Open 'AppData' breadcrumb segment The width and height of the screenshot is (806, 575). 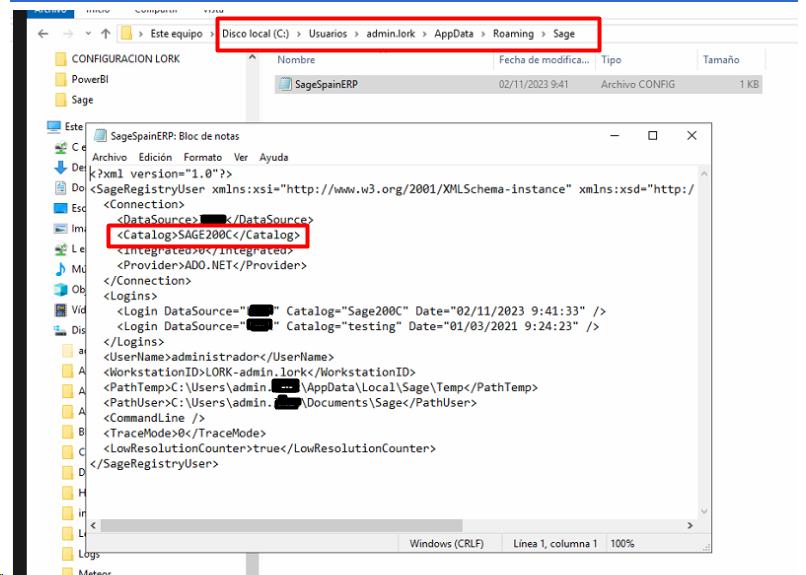pyautogui.click(x=453, y=34)
